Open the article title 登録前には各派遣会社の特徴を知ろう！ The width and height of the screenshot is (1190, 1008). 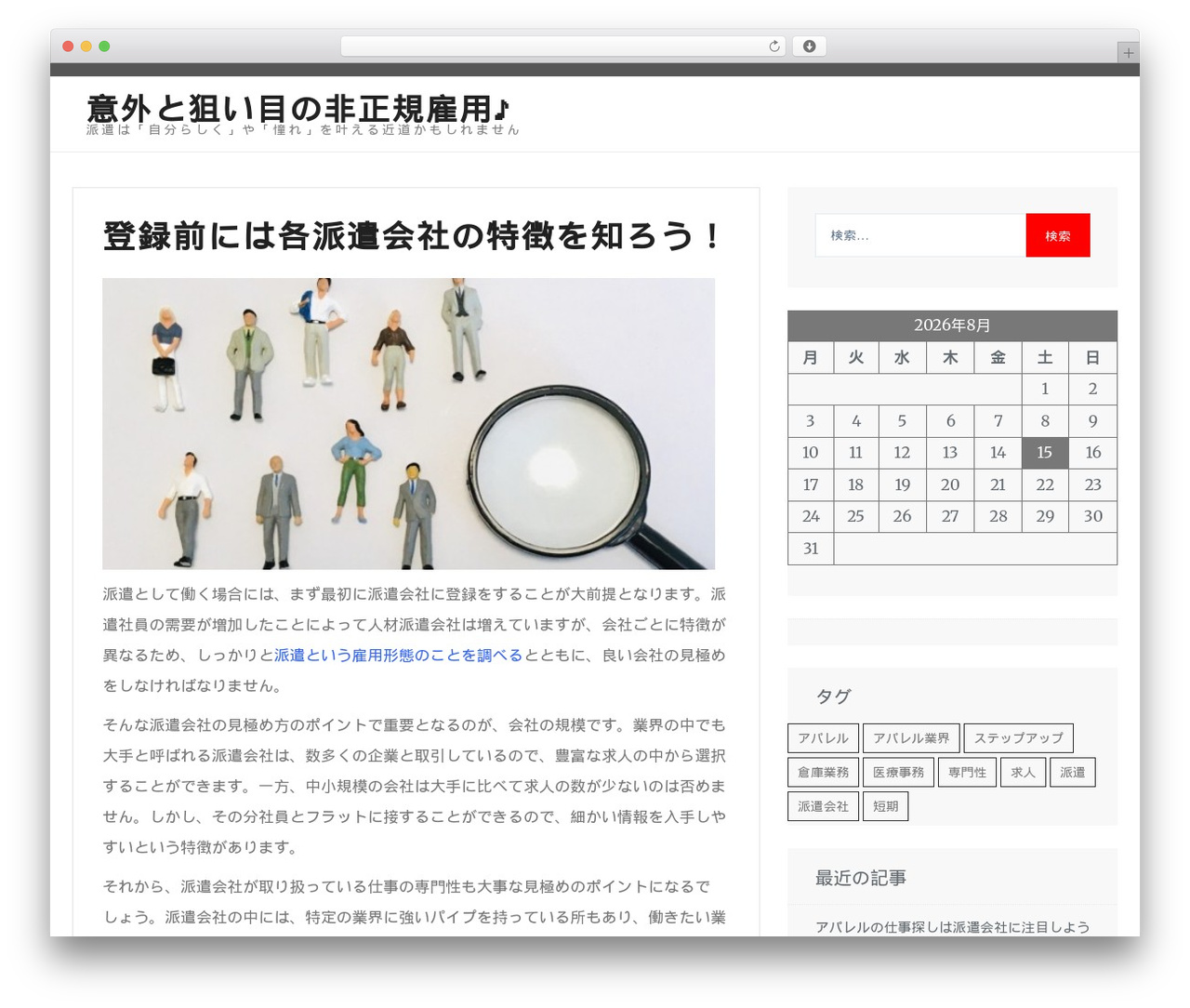pos(413,236)
